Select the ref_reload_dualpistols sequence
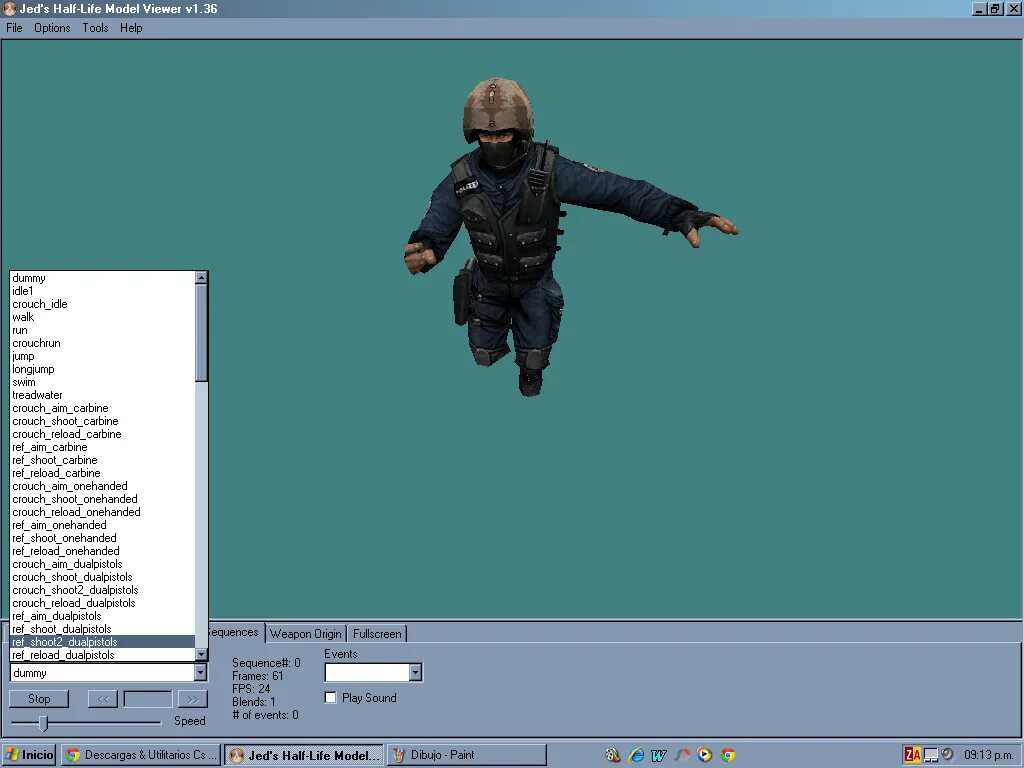The image size is (1024, 768). click(103, 655)
